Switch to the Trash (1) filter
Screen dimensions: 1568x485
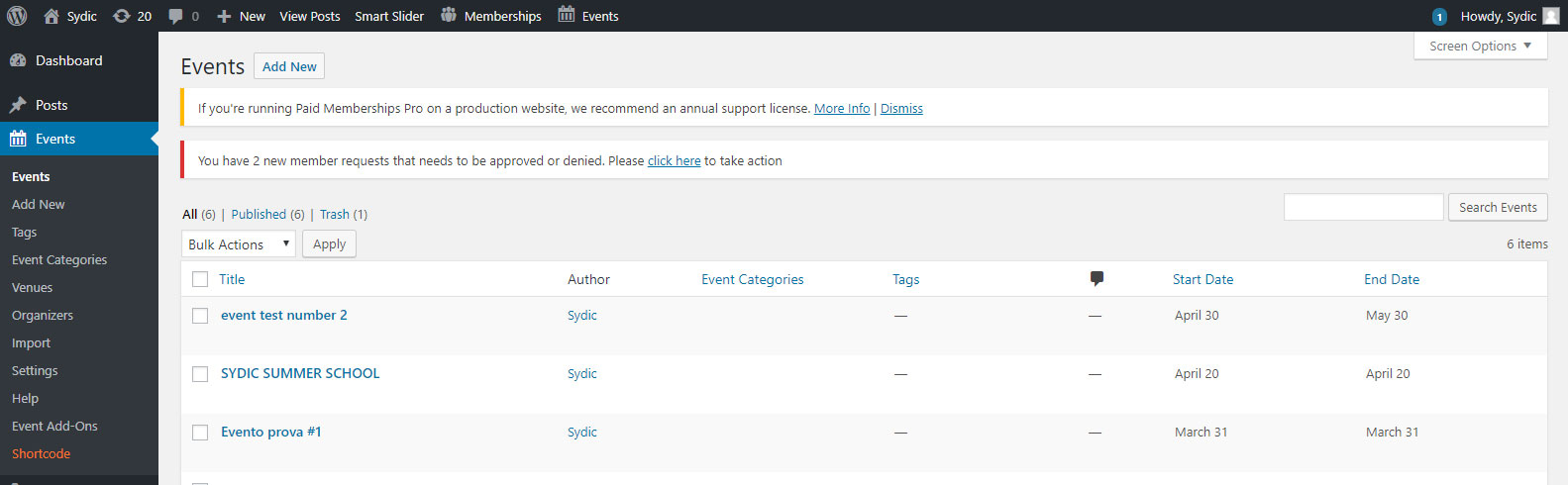[x=344, y=214]
